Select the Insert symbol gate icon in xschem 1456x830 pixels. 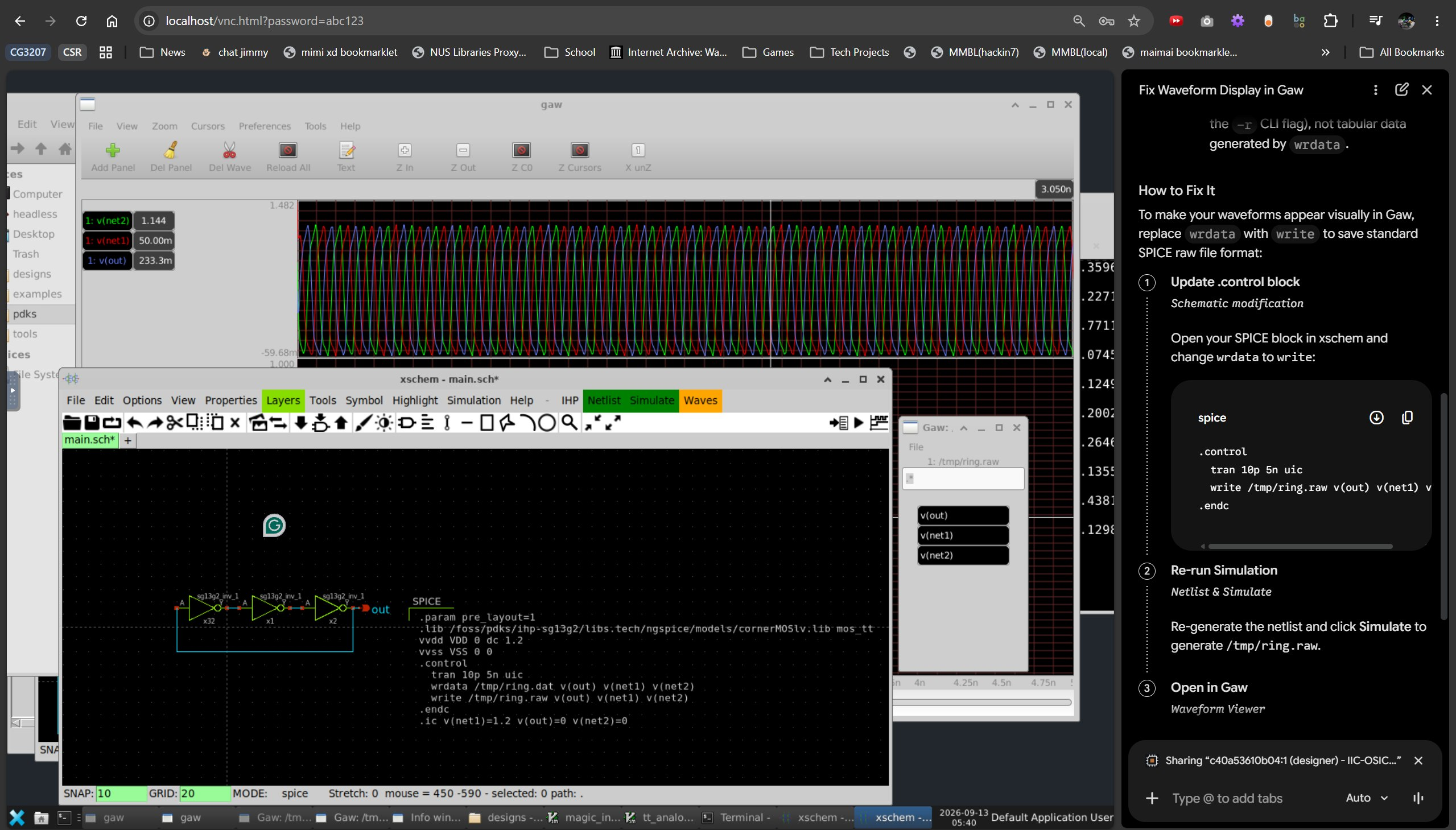tap(407, 423)
